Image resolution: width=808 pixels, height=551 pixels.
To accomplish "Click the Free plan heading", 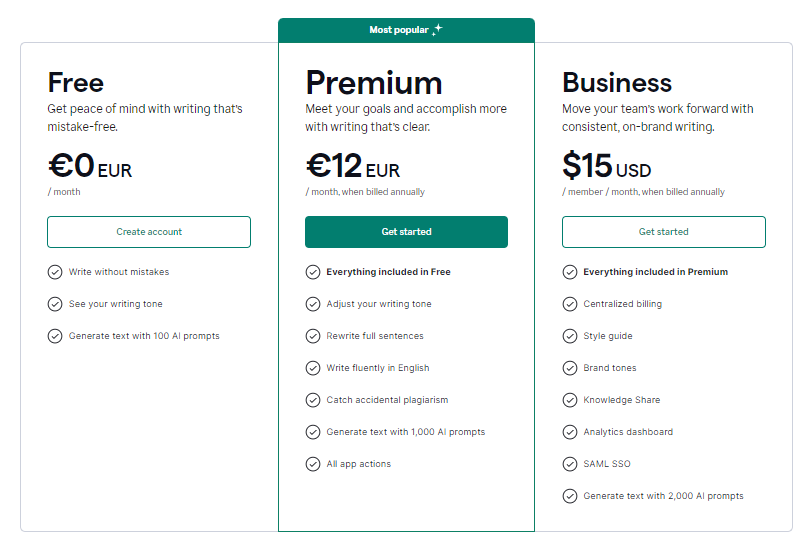I will pyautogui.click(x=76, y=82).
